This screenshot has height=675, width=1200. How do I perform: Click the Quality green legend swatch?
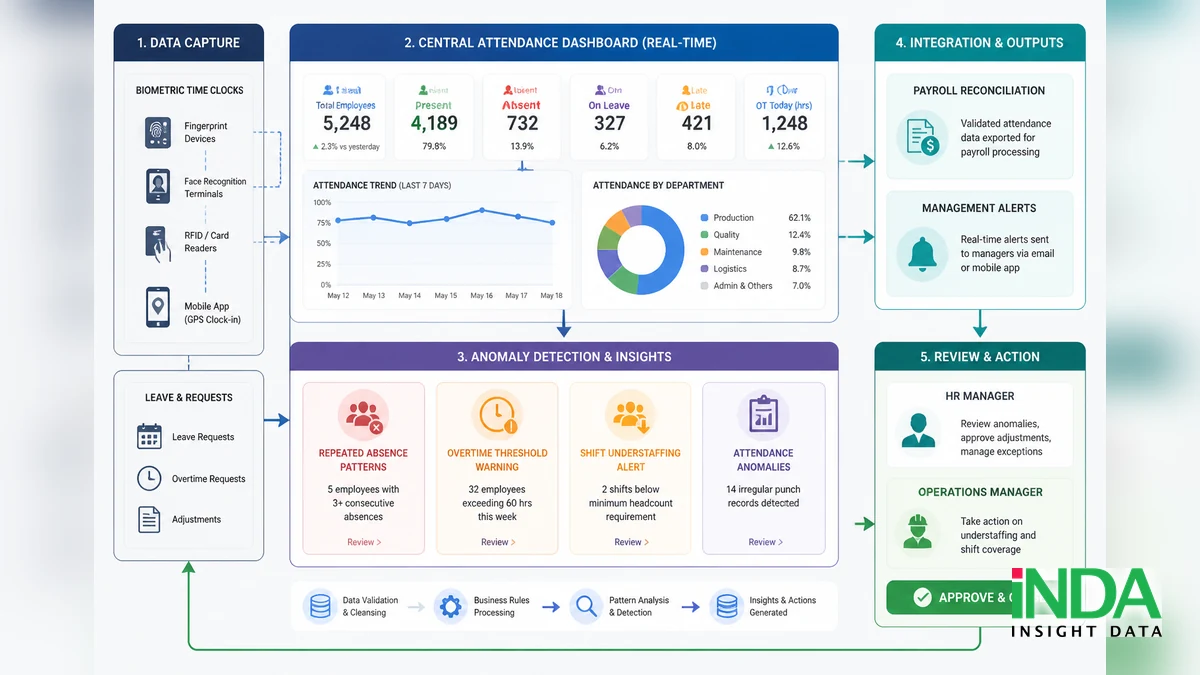pyautogui.click(x=704, y=235)
